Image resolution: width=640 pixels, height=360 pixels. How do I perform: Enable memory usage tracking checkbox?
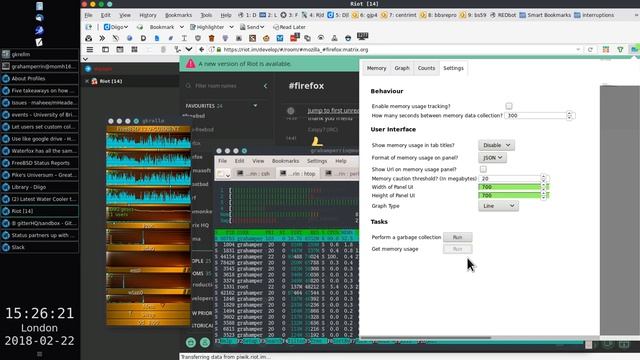509,106
